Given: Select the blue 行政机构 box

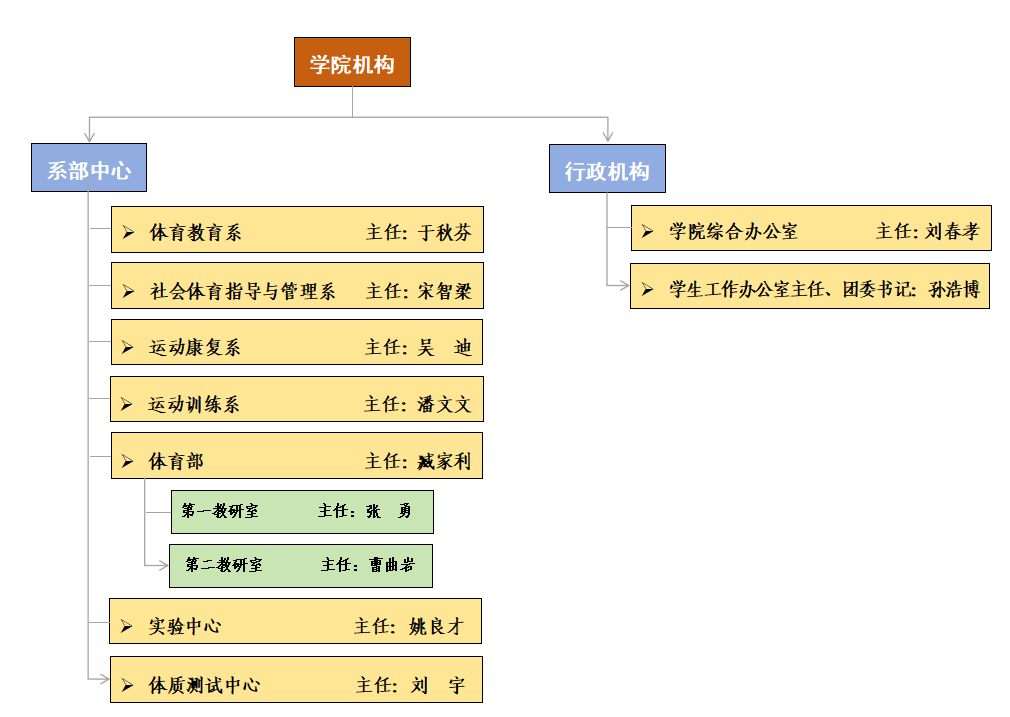Looking at the screenshot, I should [x=607, y=169].
